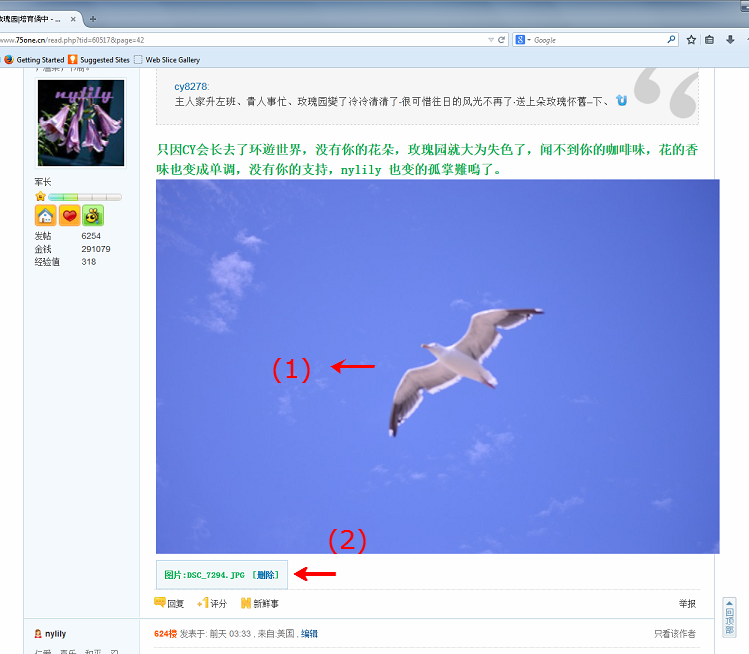This screenshot has width=749, height=654.
Task: Click the star rank icon
Action: tap(41, 196)
